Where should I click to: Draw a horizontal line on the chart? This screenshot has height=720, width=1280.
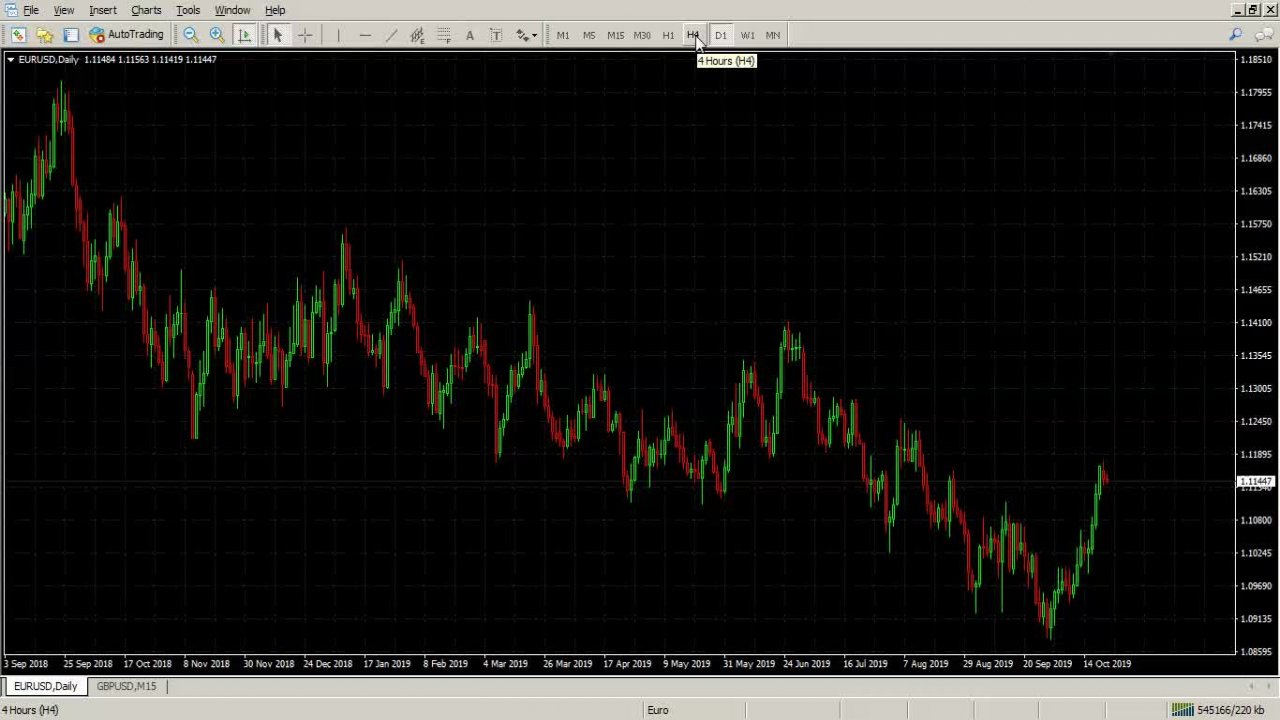[x=365, y=35]
